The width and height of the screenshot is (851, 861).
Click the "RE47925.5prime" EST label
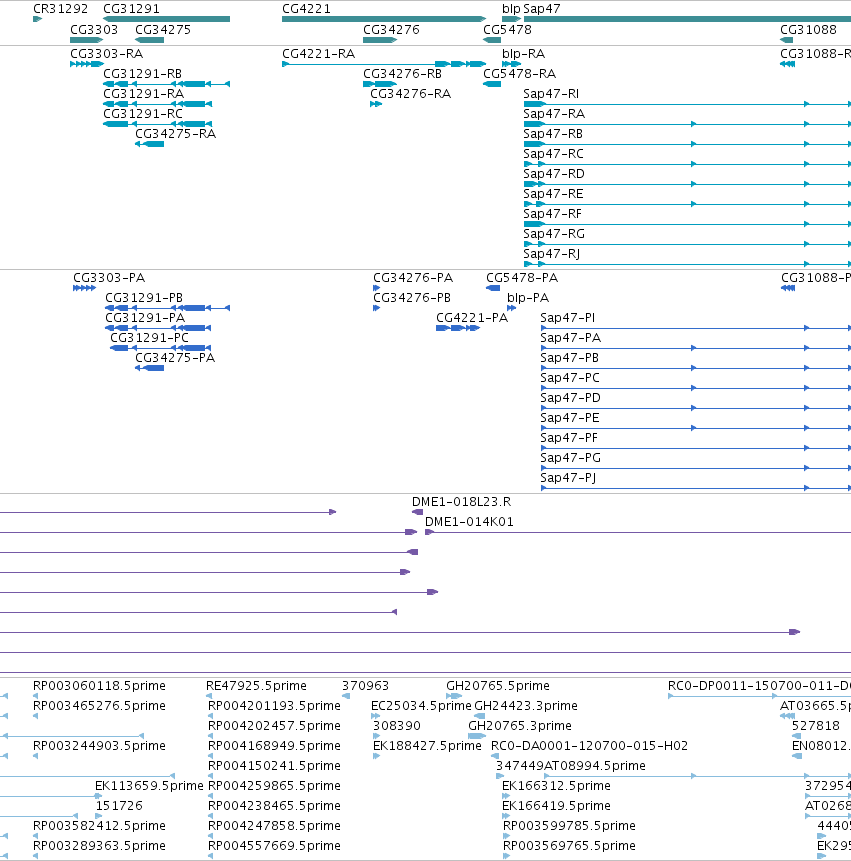(x=256, y=686)
